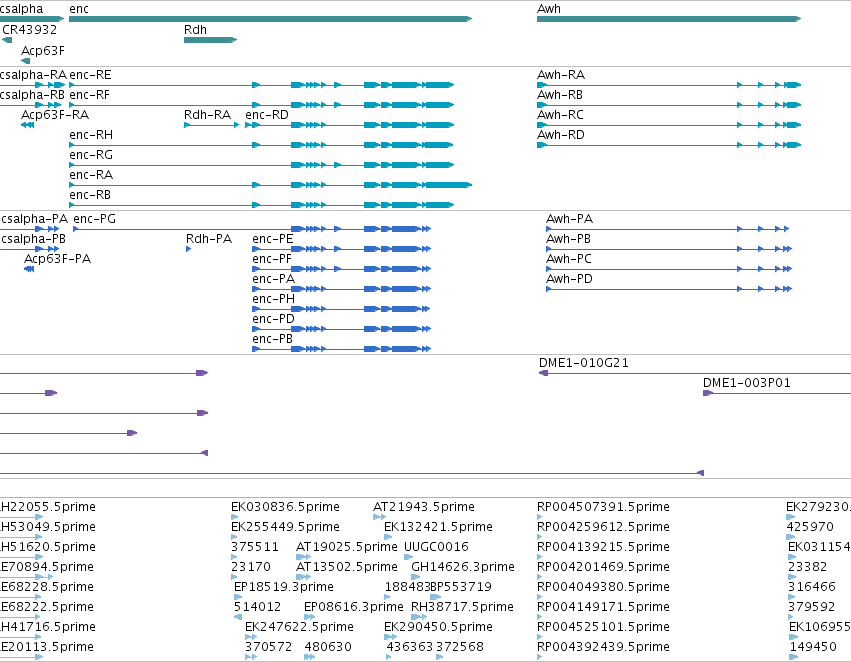This screenshot has height=662, width=851.
Task: Click EST label EK030836.5prime
Action: 285,507
